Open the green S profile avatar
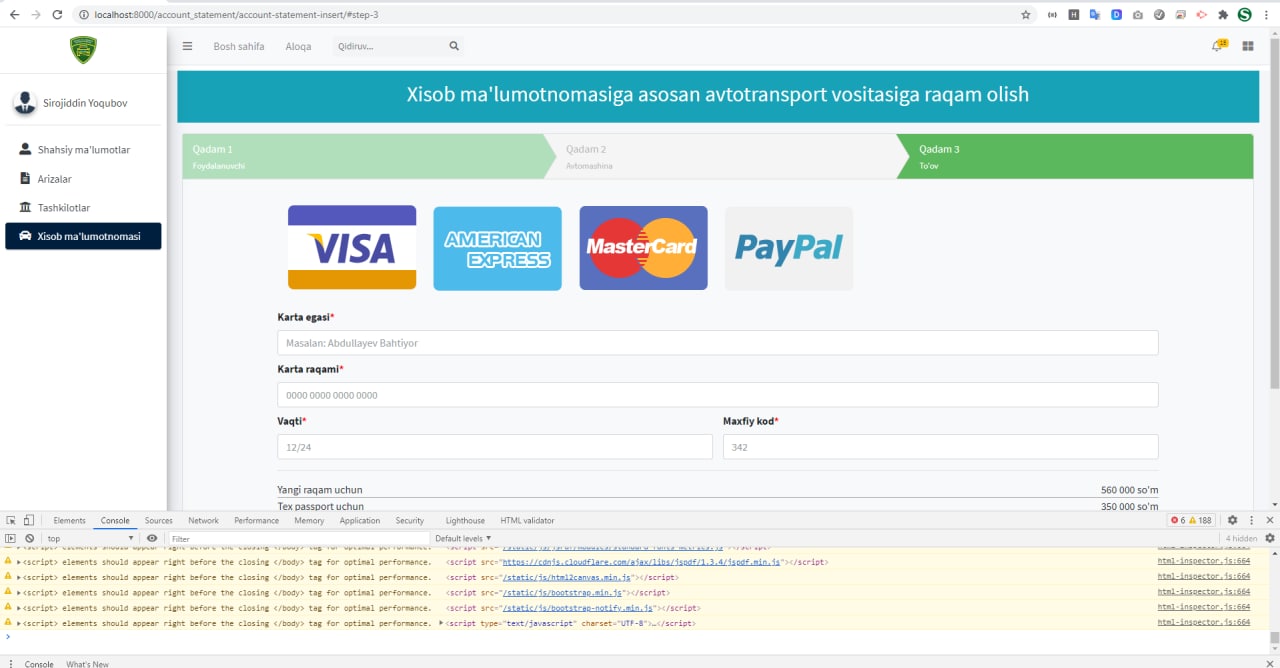 (1245, 15)
